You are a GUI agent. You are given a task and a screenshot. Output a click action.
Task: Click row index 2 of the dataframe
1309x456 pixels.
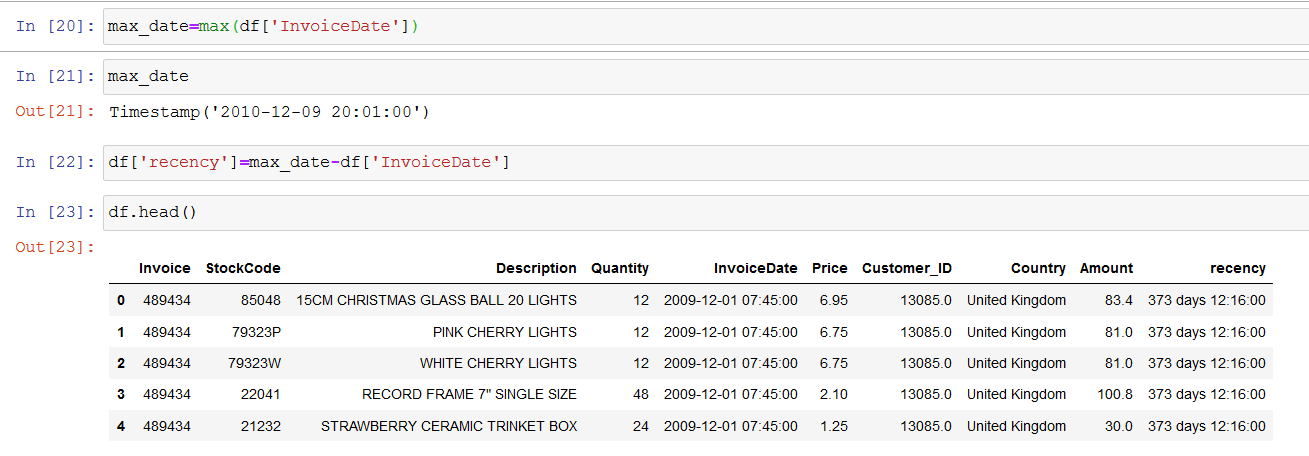pos(121,363)
